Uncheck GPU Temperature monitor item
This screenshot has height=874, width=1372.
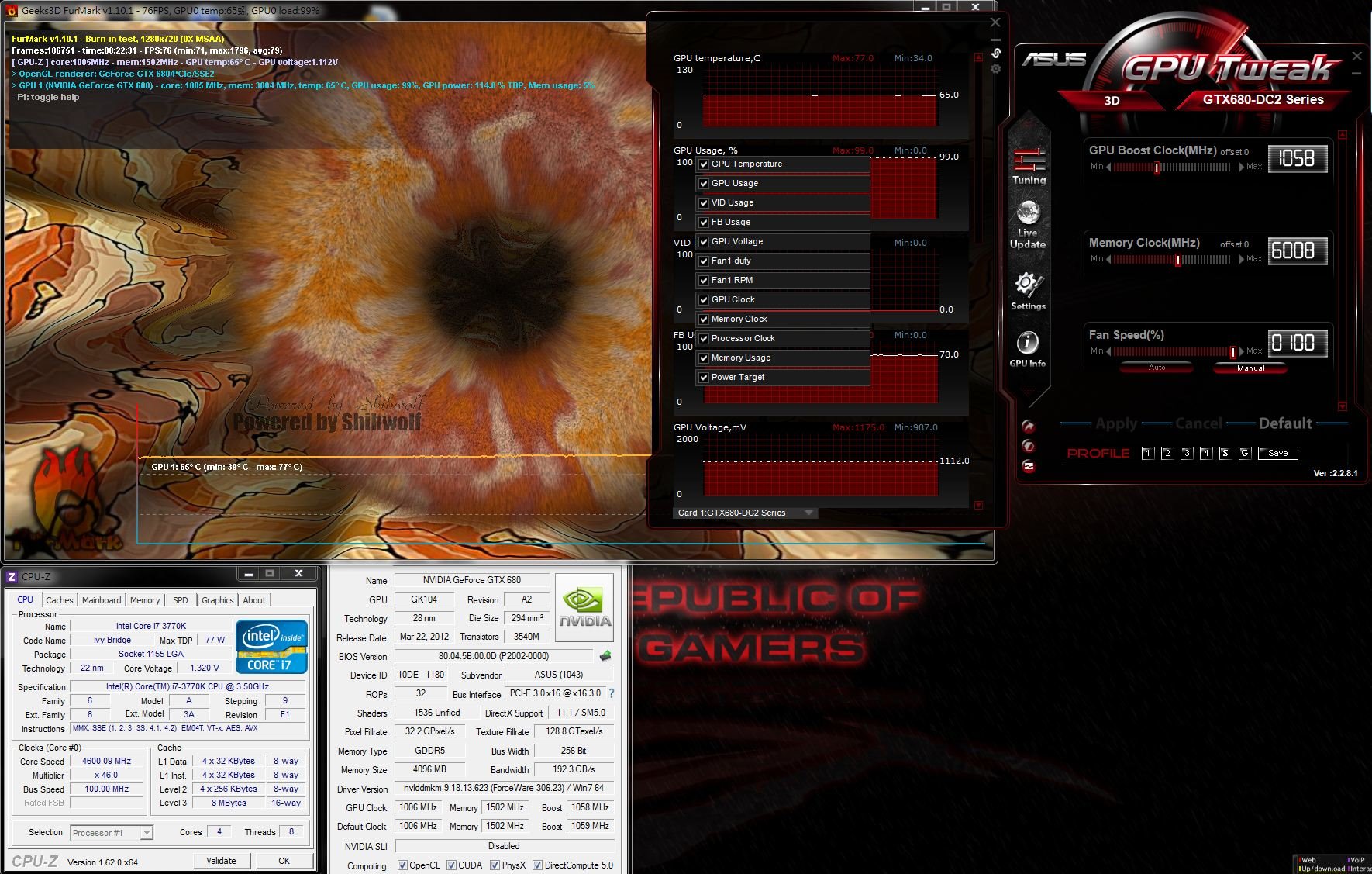(x=704, y=164)
